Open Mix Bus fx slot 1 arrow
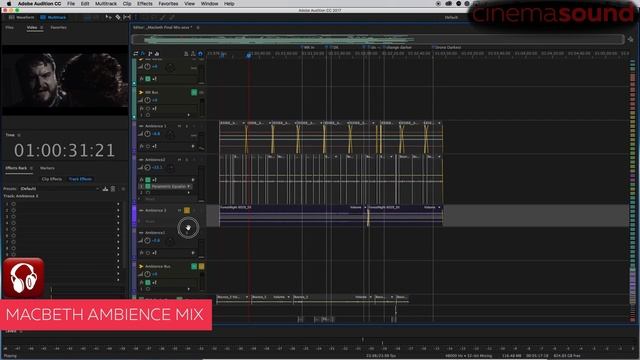This screenshot has width=640, height=360. [189, 115]
